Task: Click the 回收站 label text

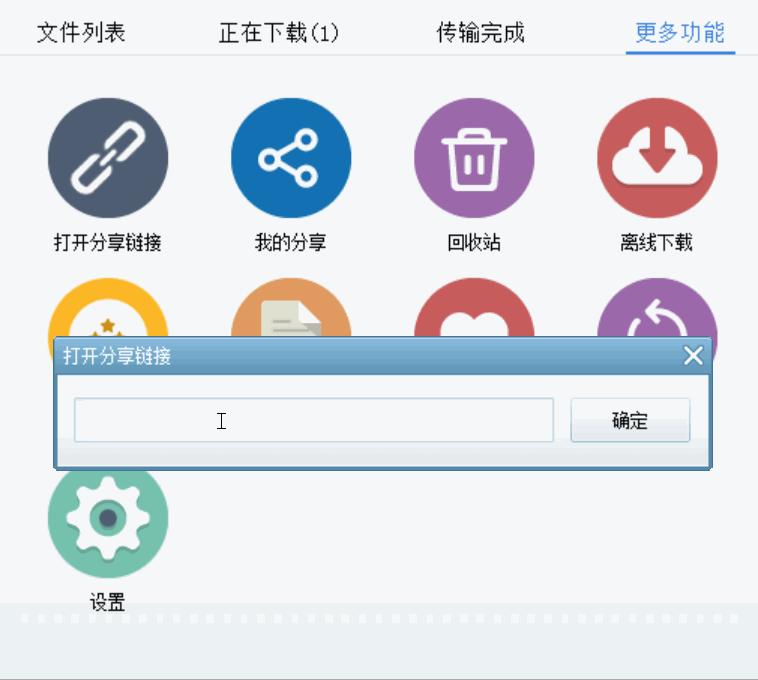Action: click(x=474, y=242)
